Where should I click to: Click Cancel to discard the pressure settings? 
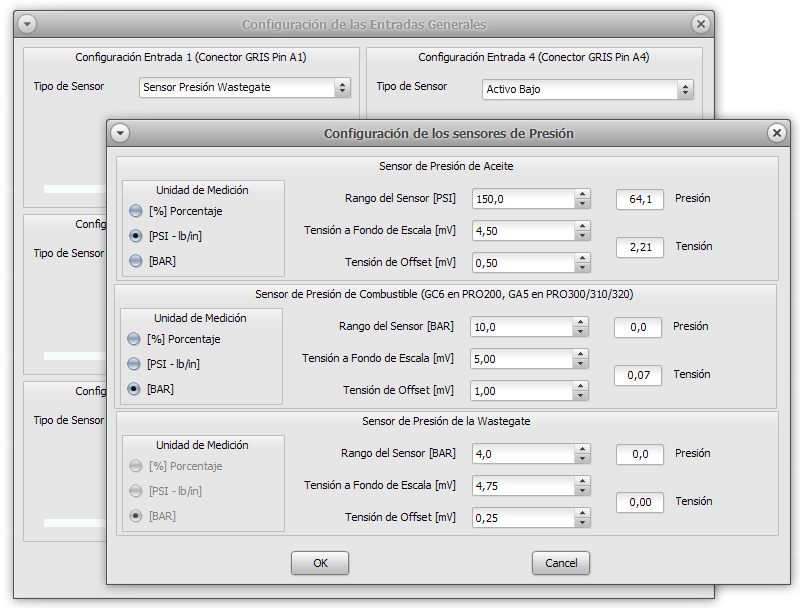tap(561, 563)
